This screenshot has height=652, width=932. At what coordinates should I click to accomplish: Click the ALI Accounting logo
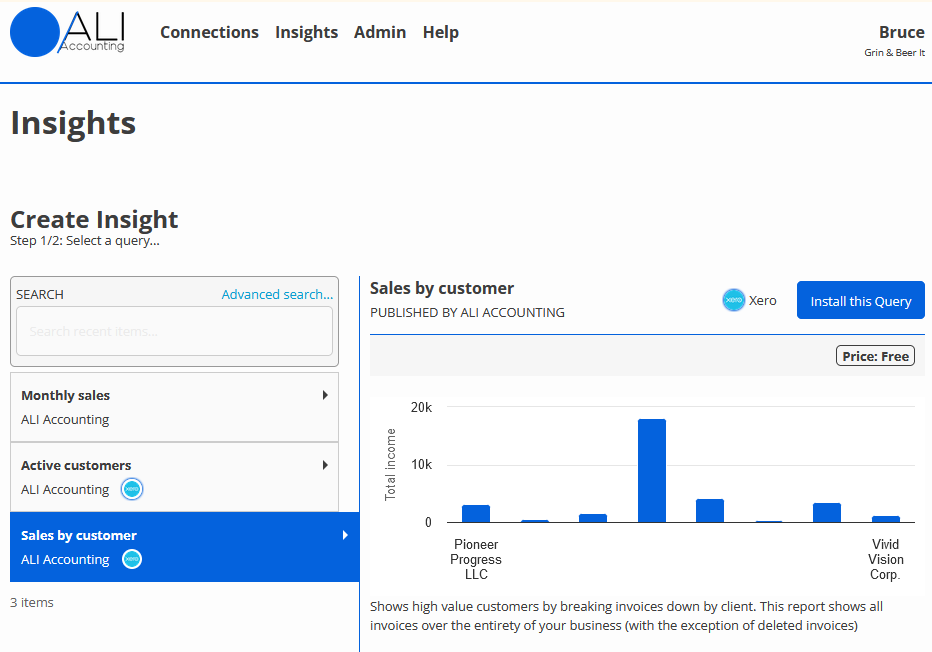pos(67,32)
